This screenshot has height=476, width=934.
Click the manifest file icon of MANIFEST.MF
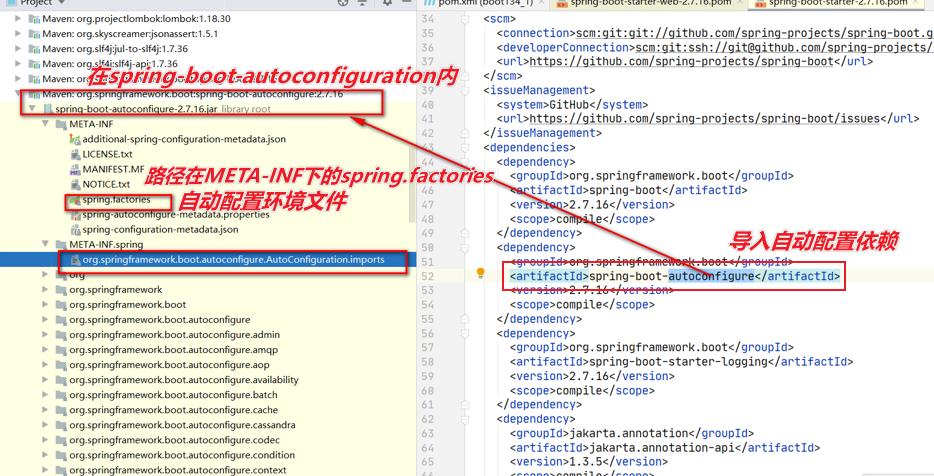[x=75, y=169]
